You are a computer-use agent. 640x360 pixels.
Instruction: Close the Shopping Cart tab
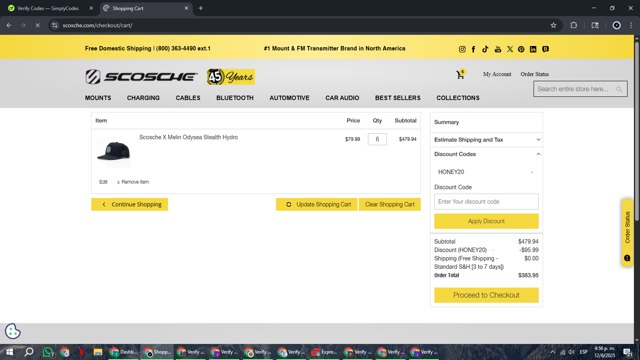tap(187, 8)
